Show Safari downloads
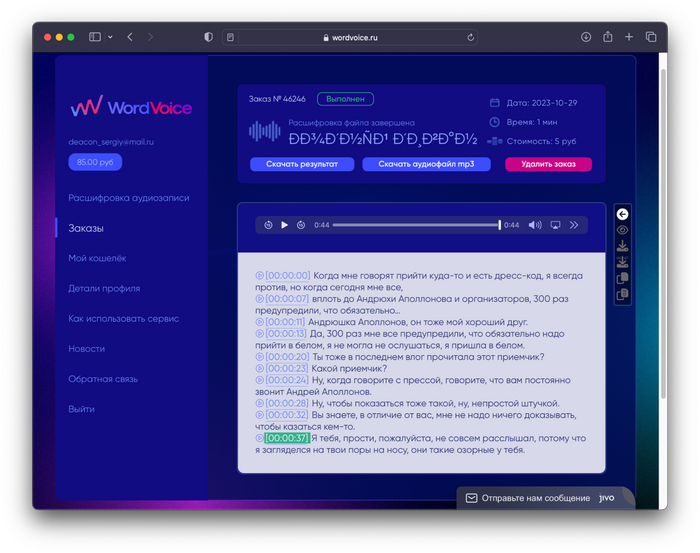The height and width of the screenshot is (553, 700). 586,37
